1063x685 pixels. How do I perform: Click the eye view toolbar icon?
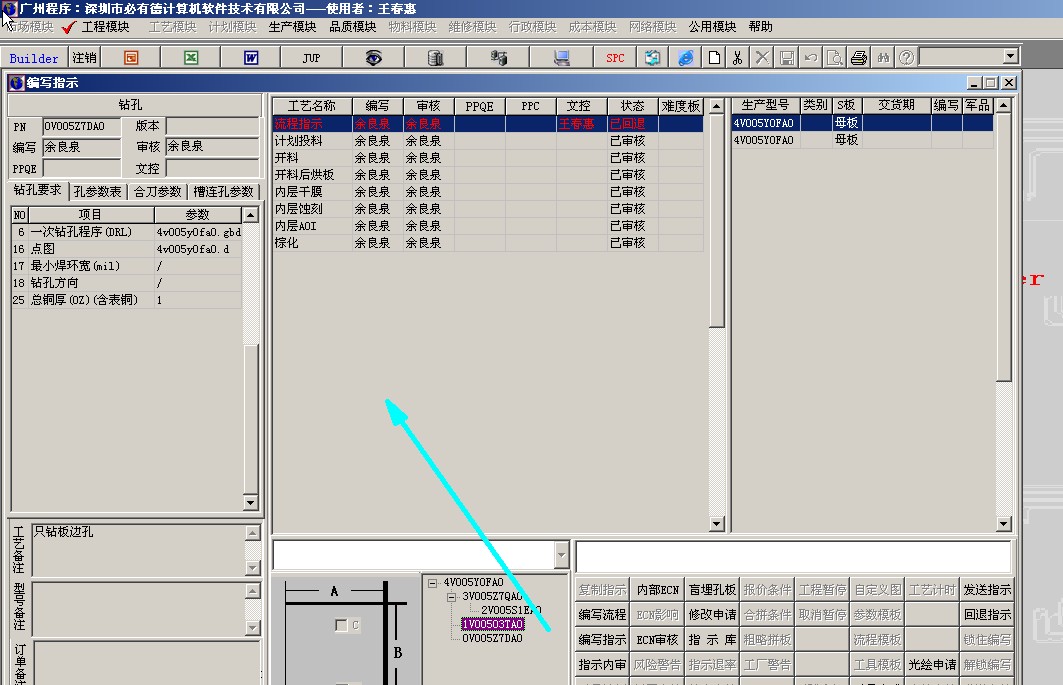(374, 58)
